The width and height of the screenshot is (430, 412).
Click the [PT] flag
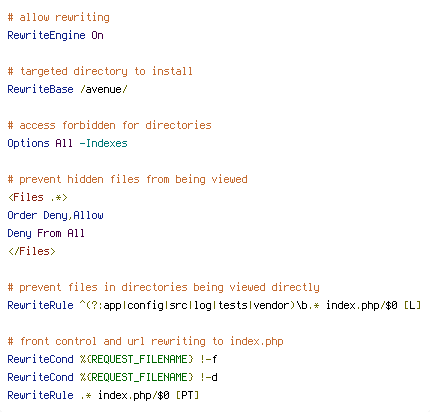pos(187,395)
